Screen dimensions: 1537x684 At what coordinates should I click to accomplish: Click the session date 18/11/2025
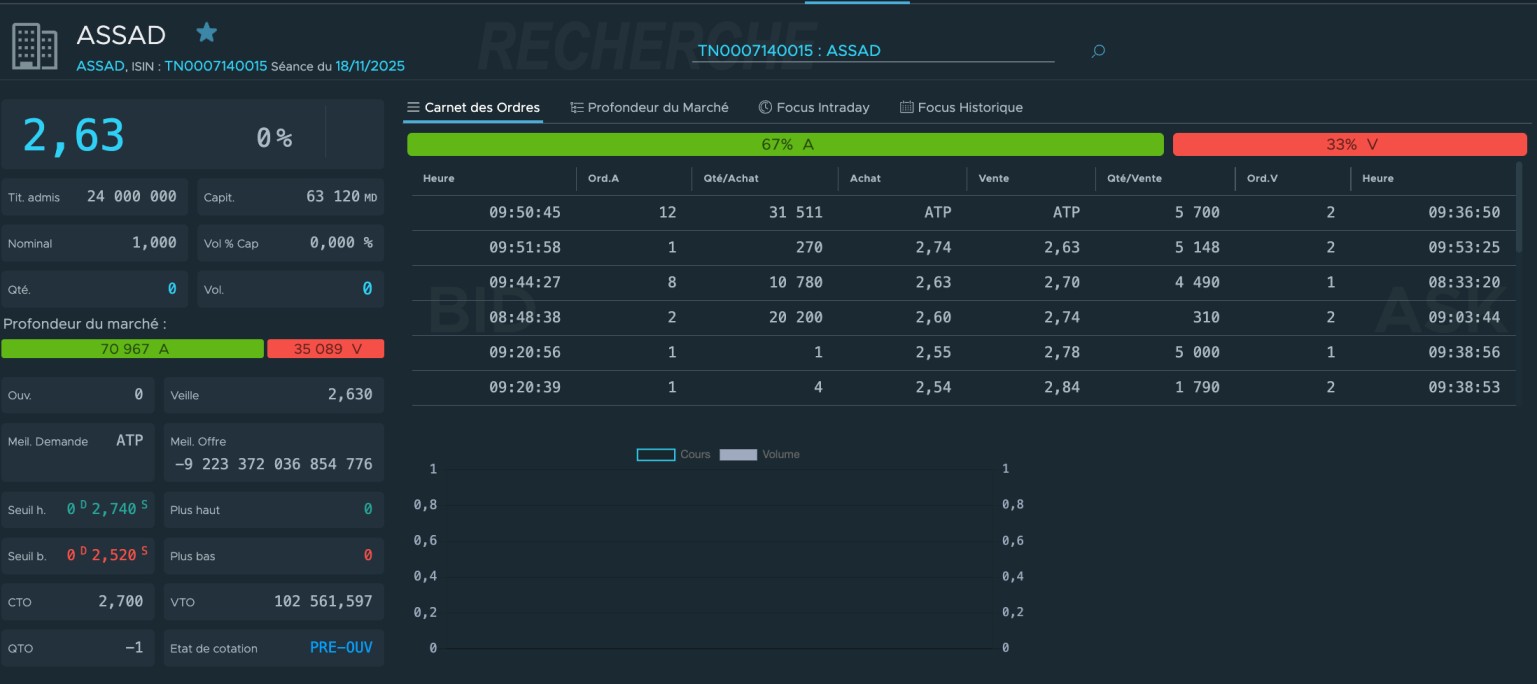370,66
